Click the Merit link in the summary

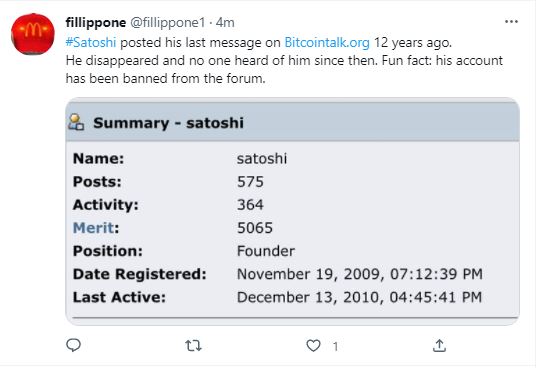pyautogui.click(x=93, y=228)
